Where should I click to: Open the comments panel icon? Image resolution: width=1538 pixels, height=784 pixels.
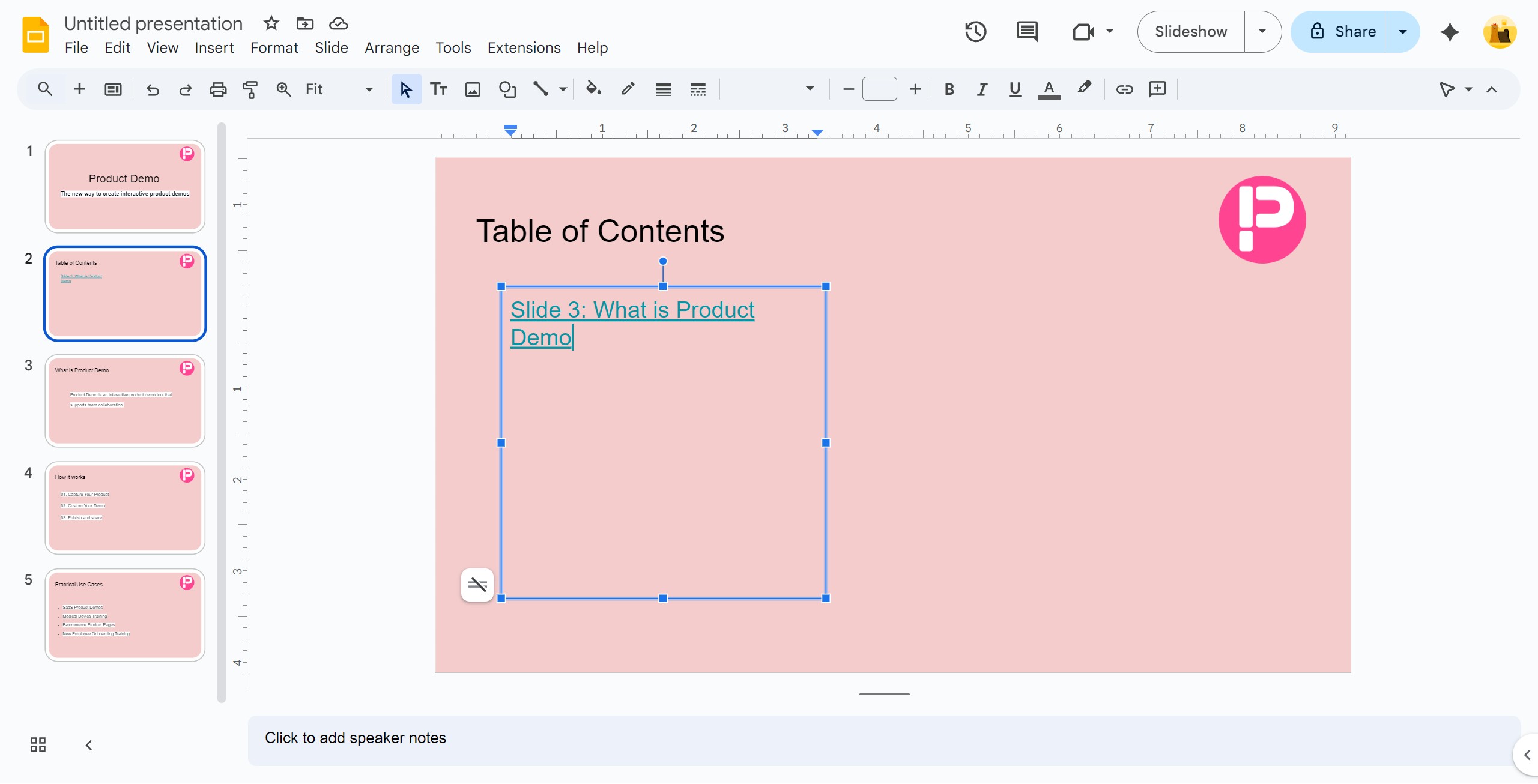pos(1027,31)
